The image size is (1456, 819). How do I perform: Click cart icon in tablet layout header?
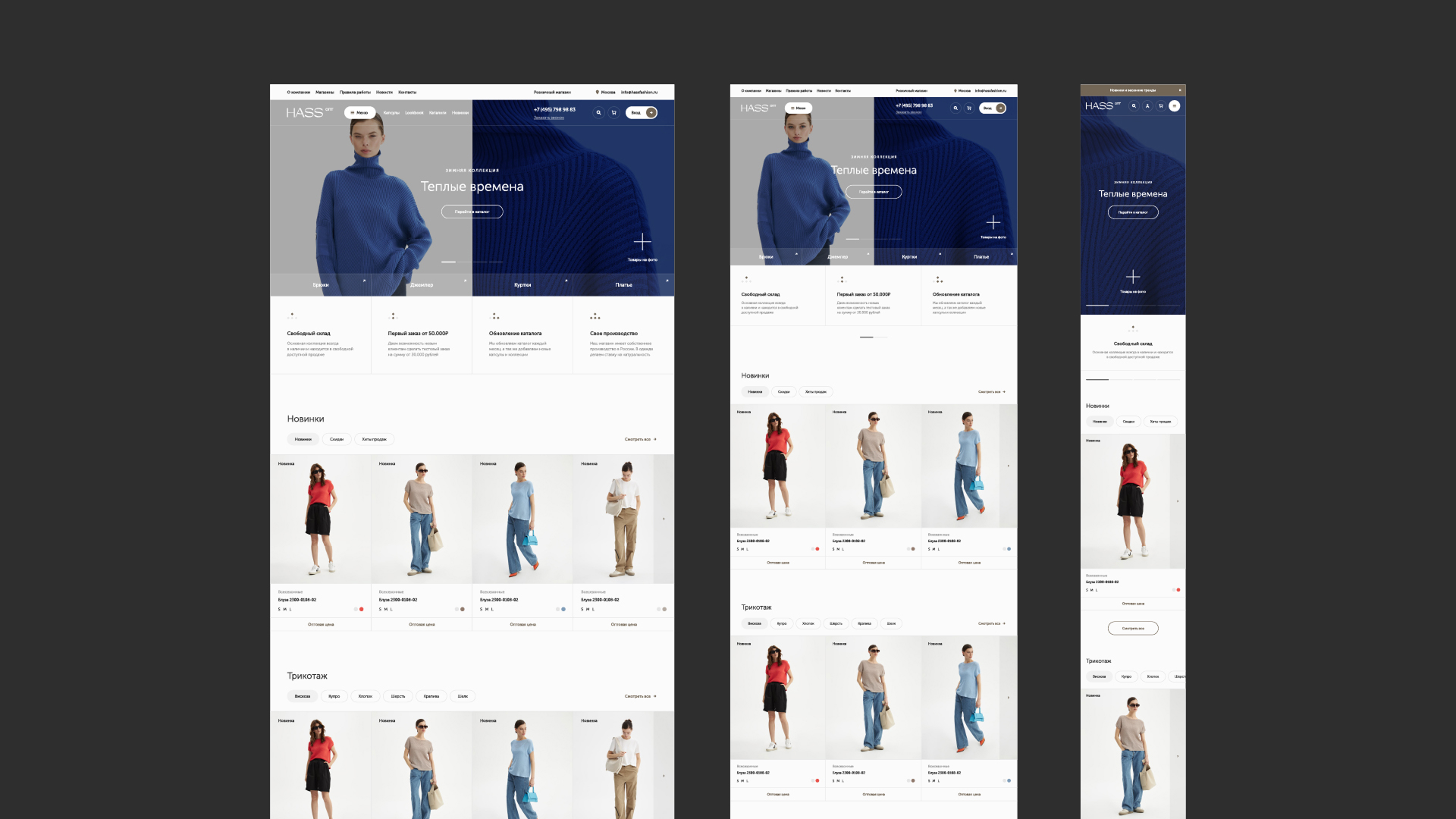click(968, 108)
